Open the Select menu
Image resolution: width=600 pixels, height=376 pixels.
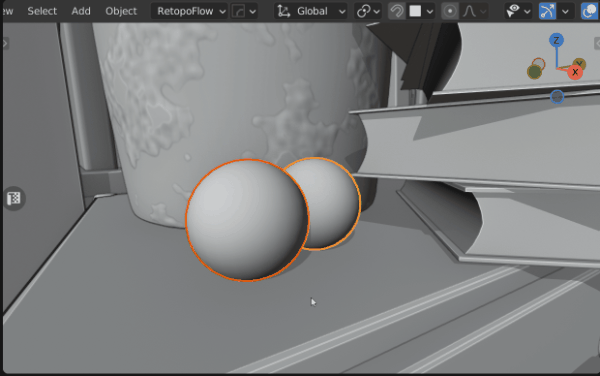click(42, 11)
